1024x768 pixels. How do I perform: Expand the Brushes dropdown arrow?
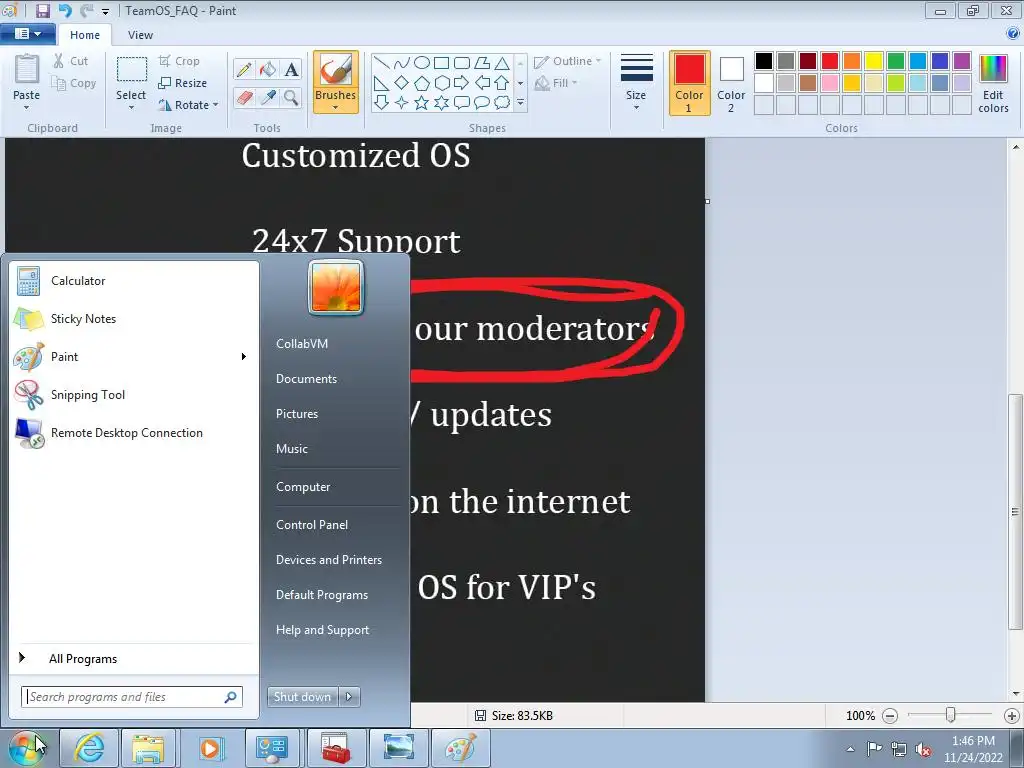(336, 107)
